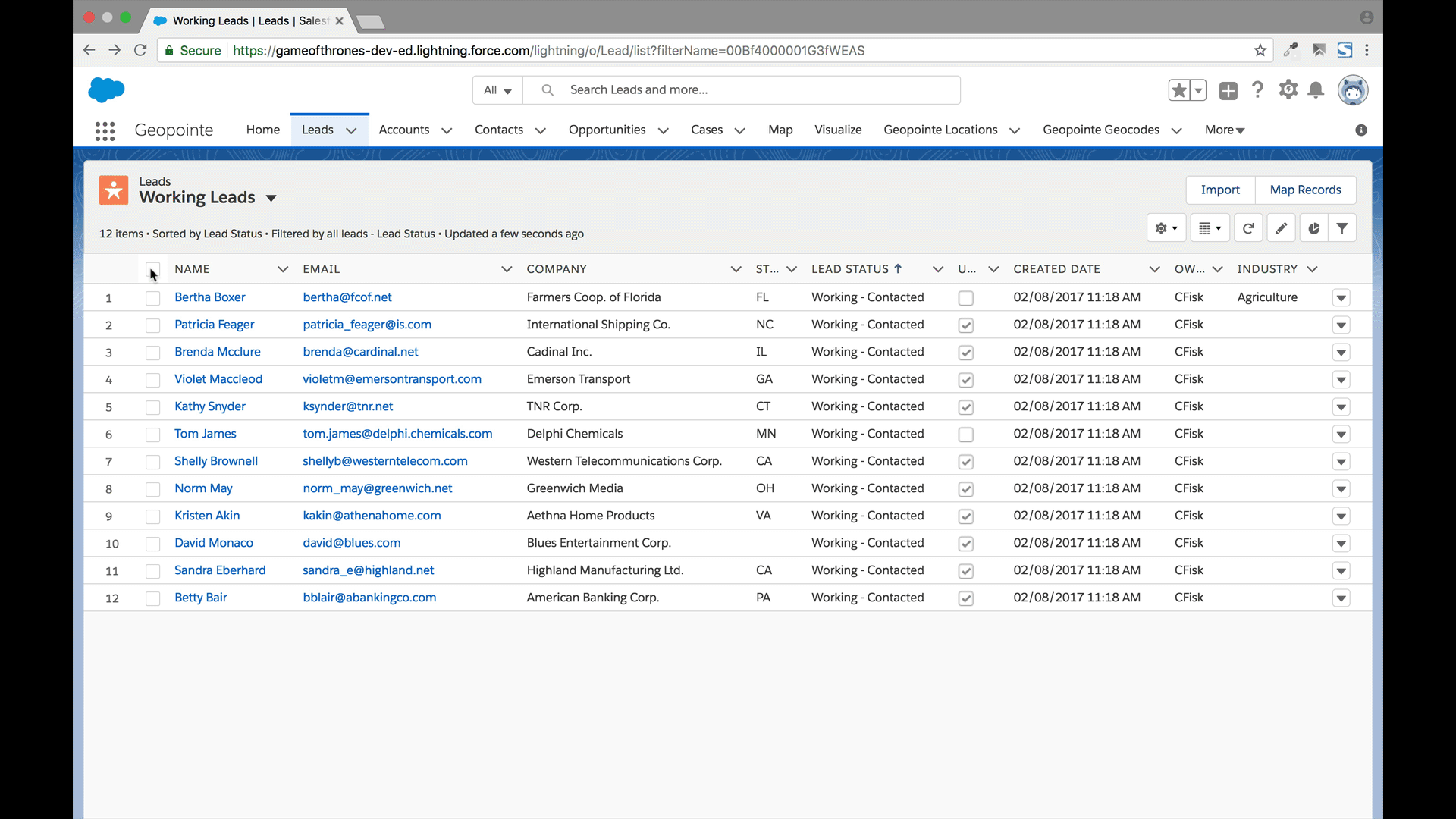
Task: Click the Import button
Action: tap(1220, 190)
